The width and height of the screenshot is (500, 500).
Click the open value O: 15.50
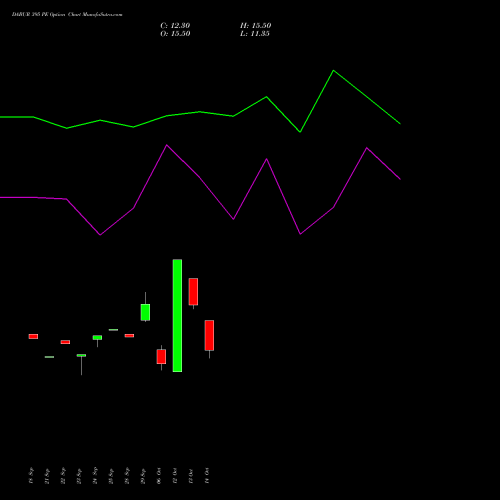point(175,34)
